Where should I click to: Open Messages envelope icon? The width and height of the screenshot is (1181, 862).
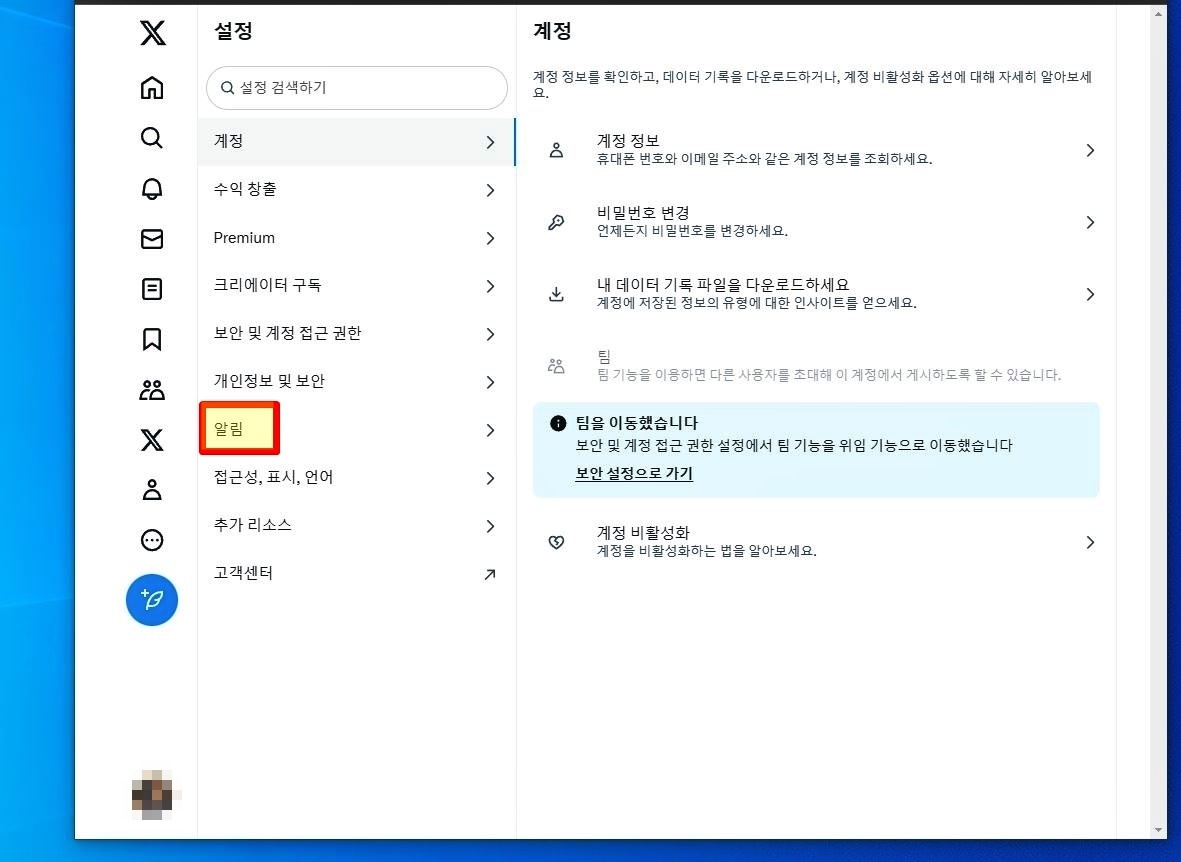tap(152, 239)
